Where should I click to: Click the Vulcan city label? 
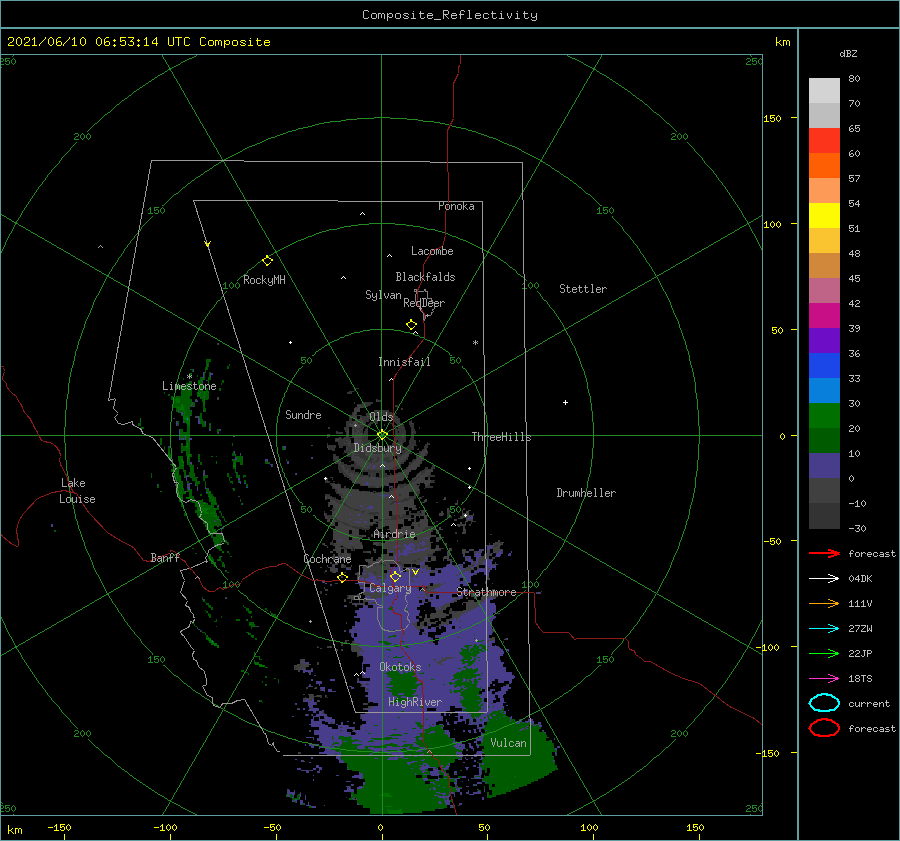(509, 743)
